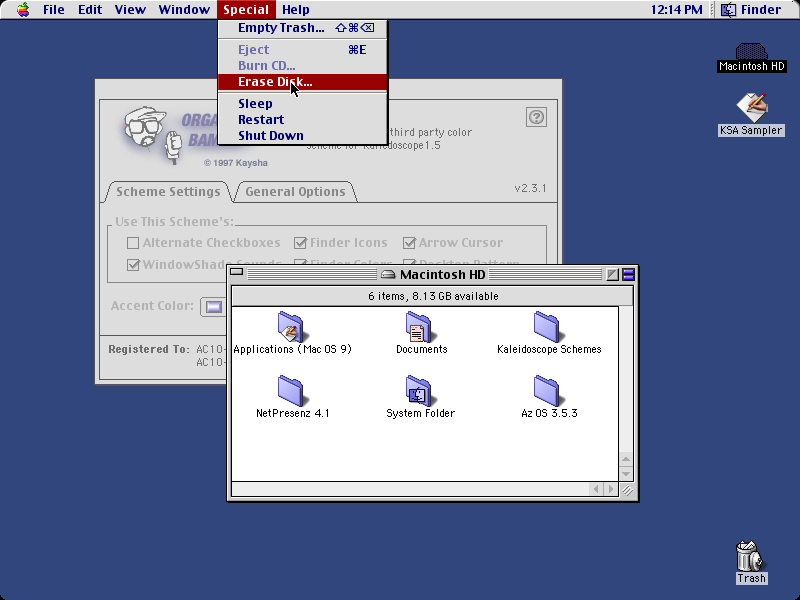Image resolution: width=800 pixels, height=600 pixels.
Task: Click the help question mark icon
Action: (x=536, y=117)
